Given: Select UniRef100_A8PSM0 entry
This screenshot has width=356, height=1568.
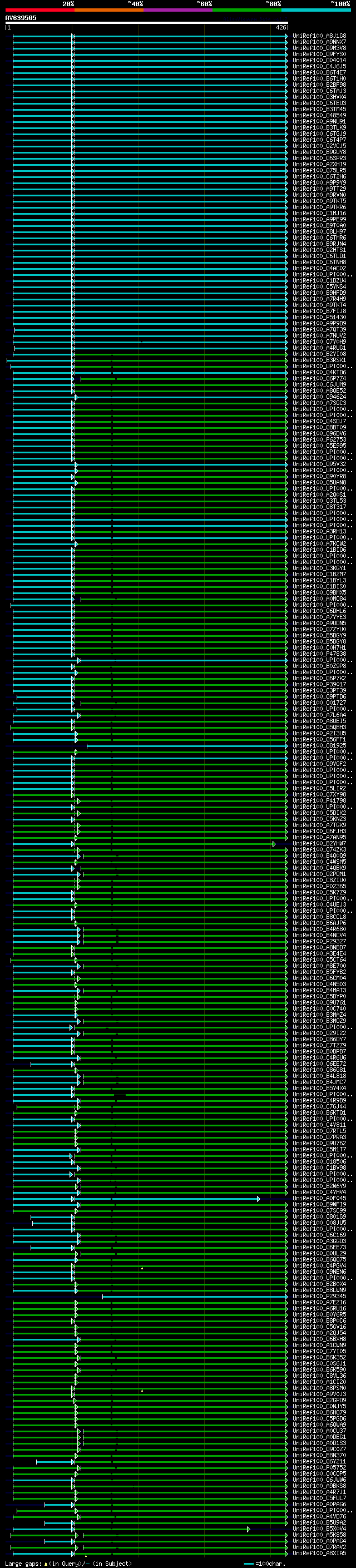Looking at the screenshot, I should point(319,1388).
